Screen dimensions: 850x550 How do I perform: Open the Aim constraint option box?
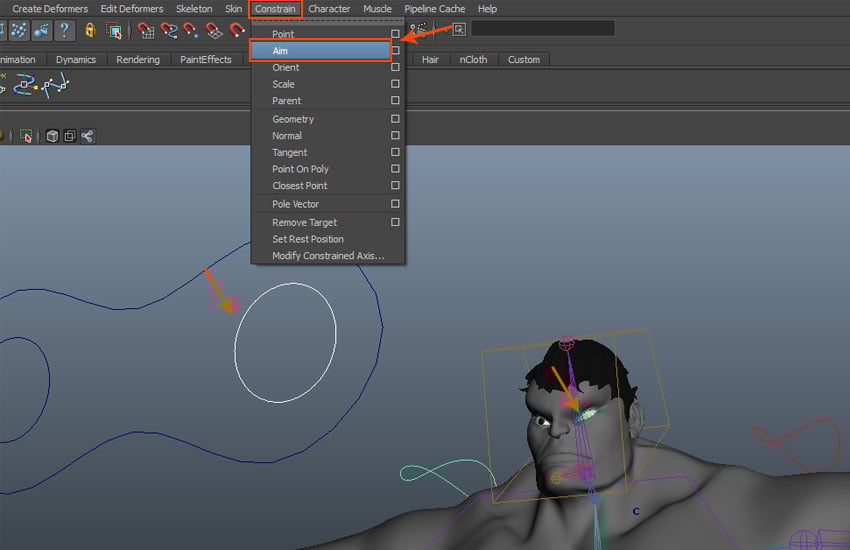click(395, 50)
